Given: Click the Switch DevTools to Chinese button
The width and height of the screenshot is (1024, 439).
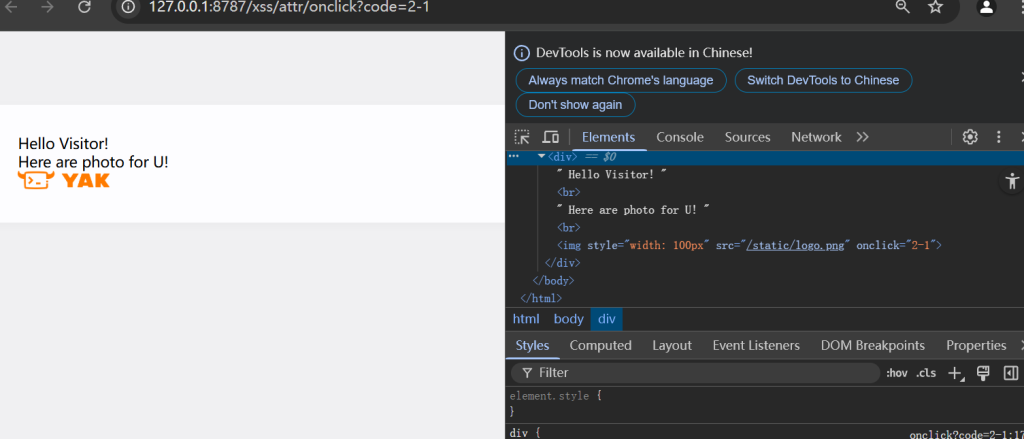Looking at the screenshot, I should (823, 80).
